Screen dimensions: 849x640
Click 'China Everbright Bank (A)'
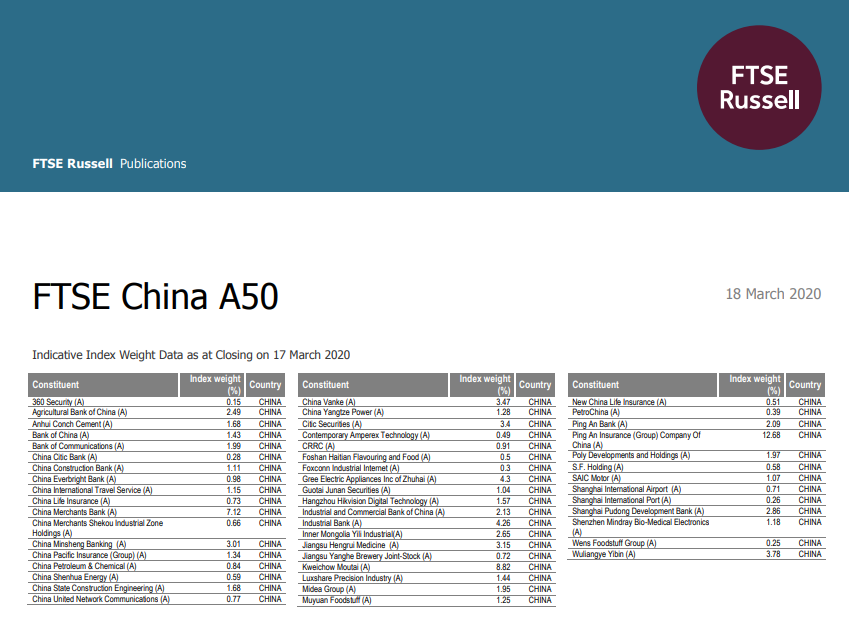tap(74, 479)
